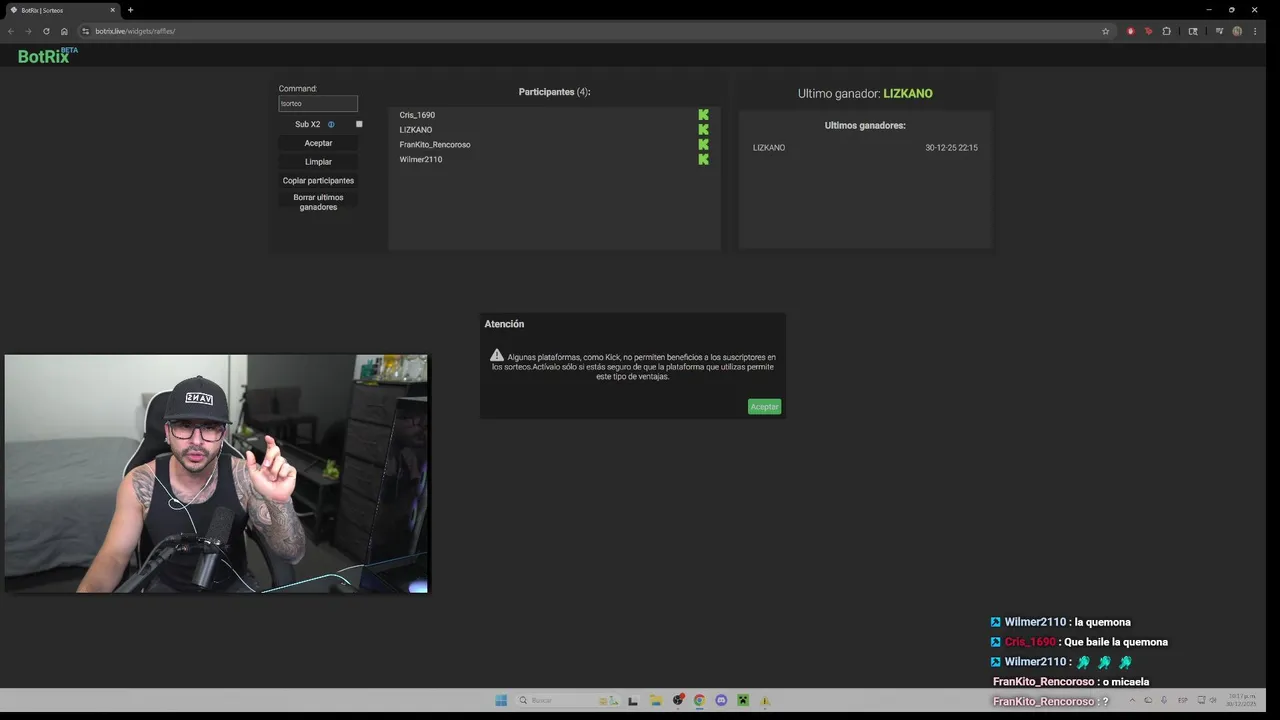
Task: Select participant LIZKANO in the list
Action: 416,130
